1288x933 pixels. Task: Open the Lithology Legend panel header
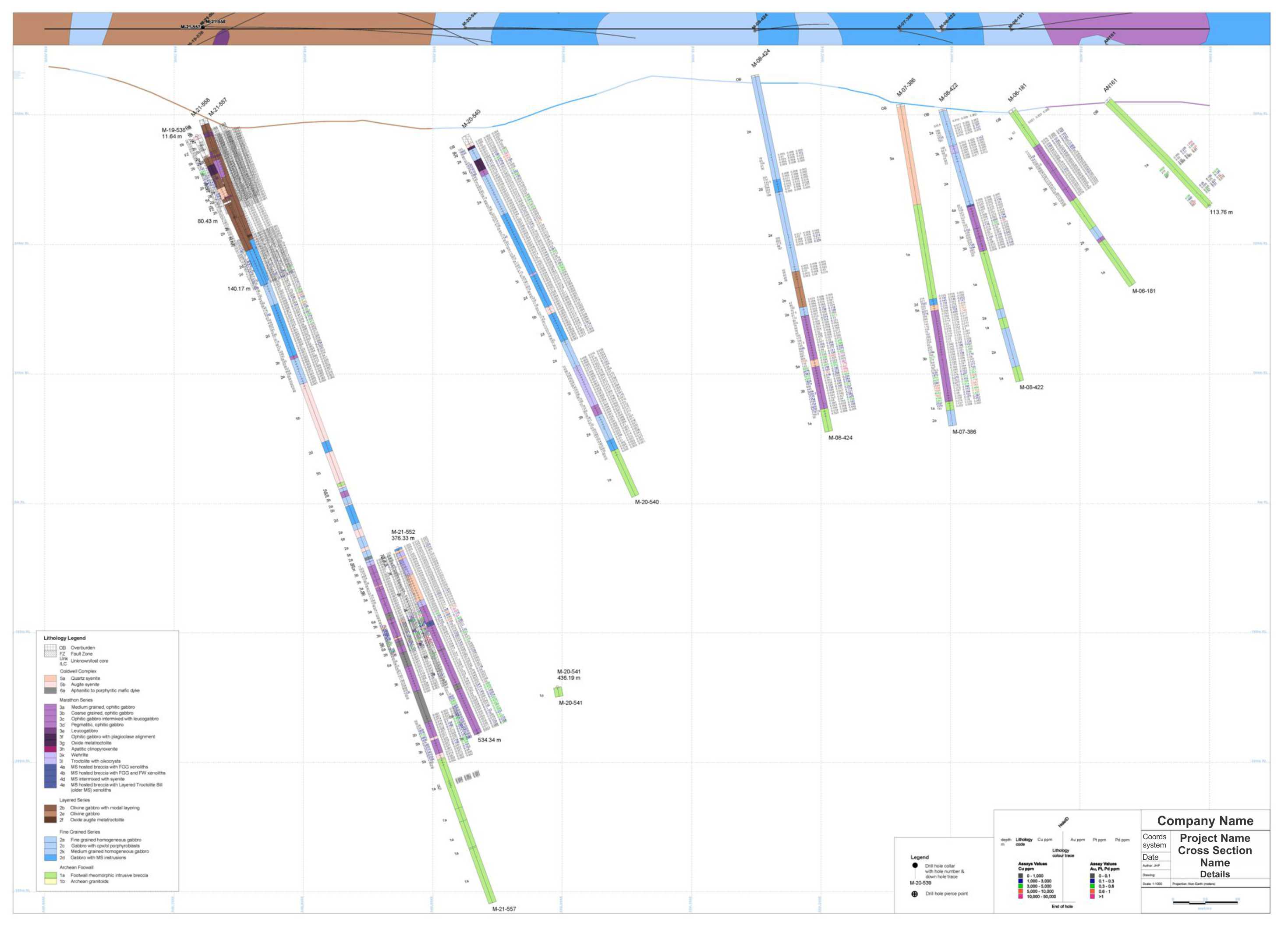click(65, 639)
